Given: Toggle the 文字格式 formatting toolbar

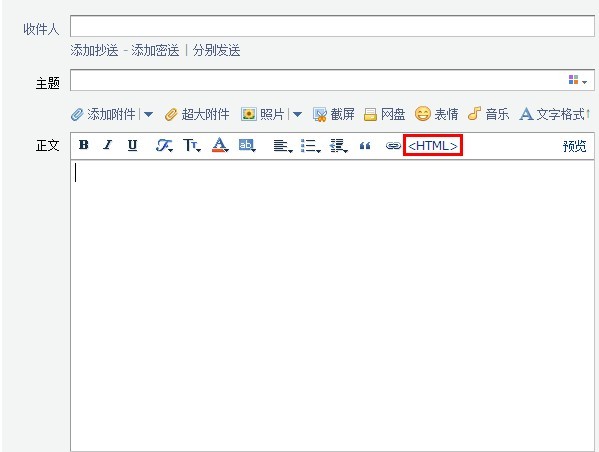Looking at the screenshot, I should (x=555, y=114).
